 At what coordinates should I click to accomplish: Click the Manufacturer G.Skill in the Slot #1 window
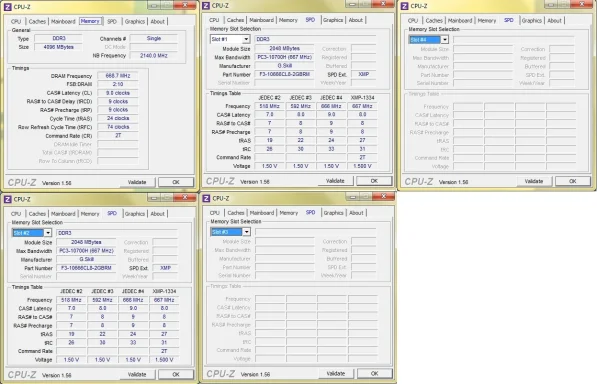[284, 65]
